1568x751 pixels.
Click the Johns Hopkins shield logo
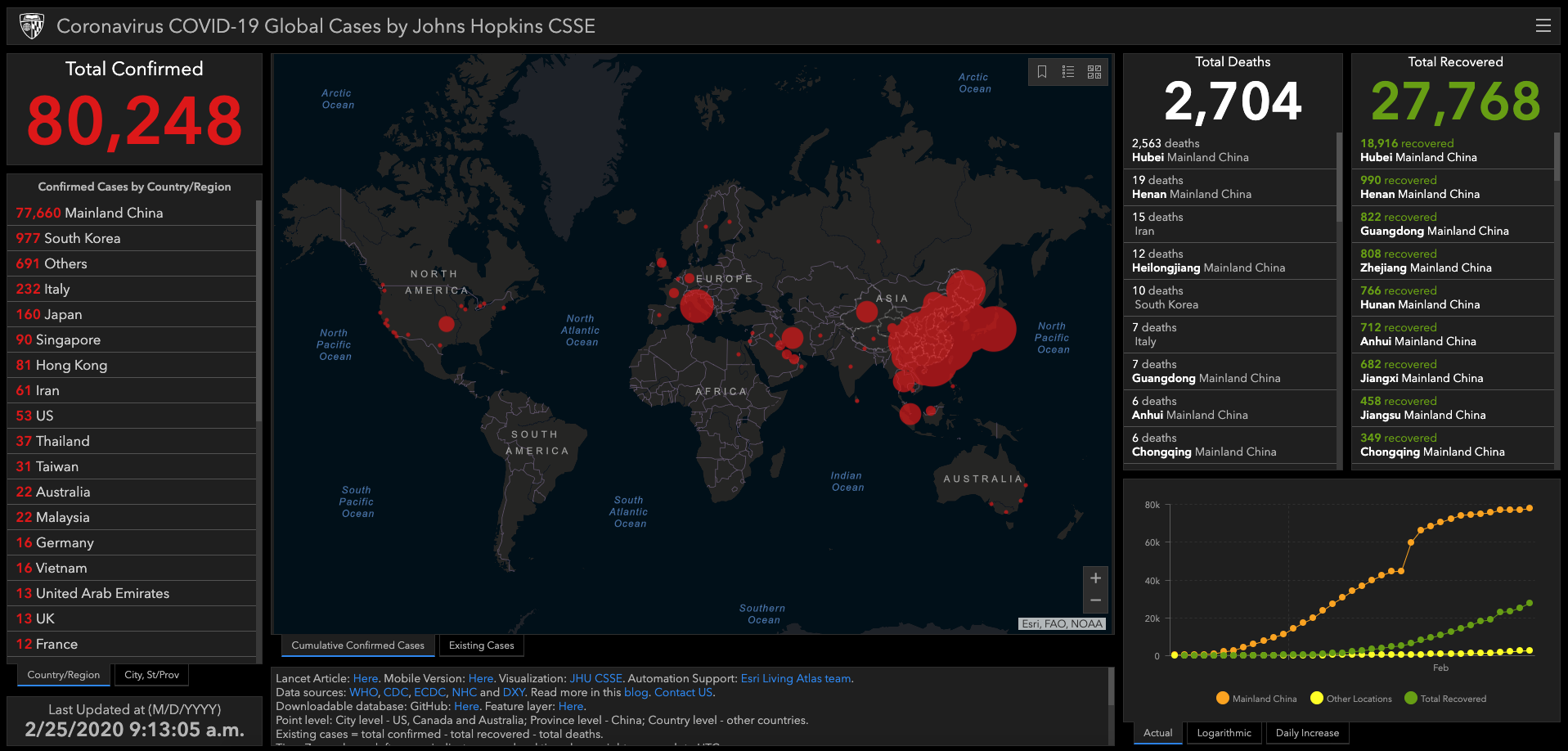(32, 26)
